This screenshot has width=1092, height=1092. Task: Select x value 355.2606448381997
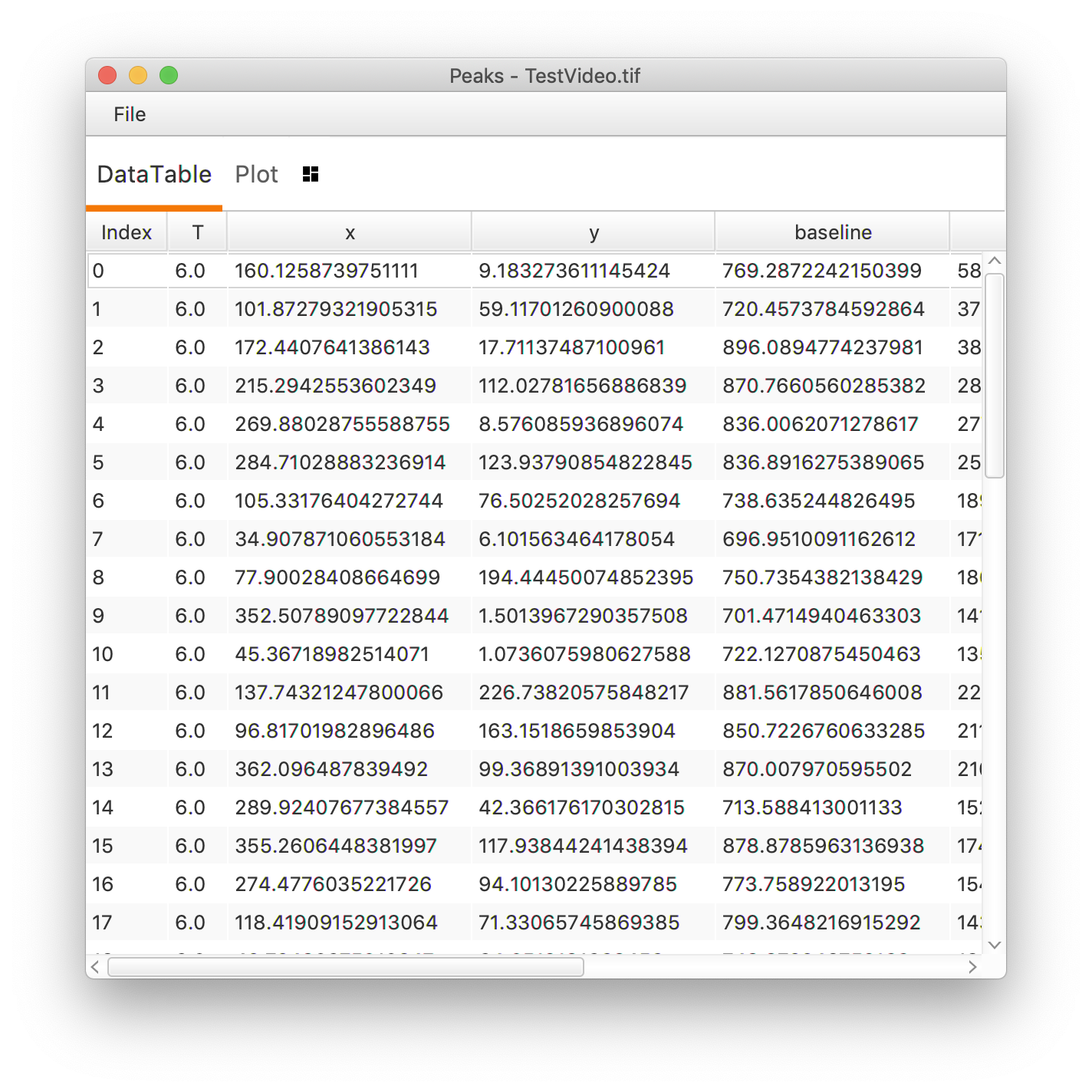tap(336, 846)
